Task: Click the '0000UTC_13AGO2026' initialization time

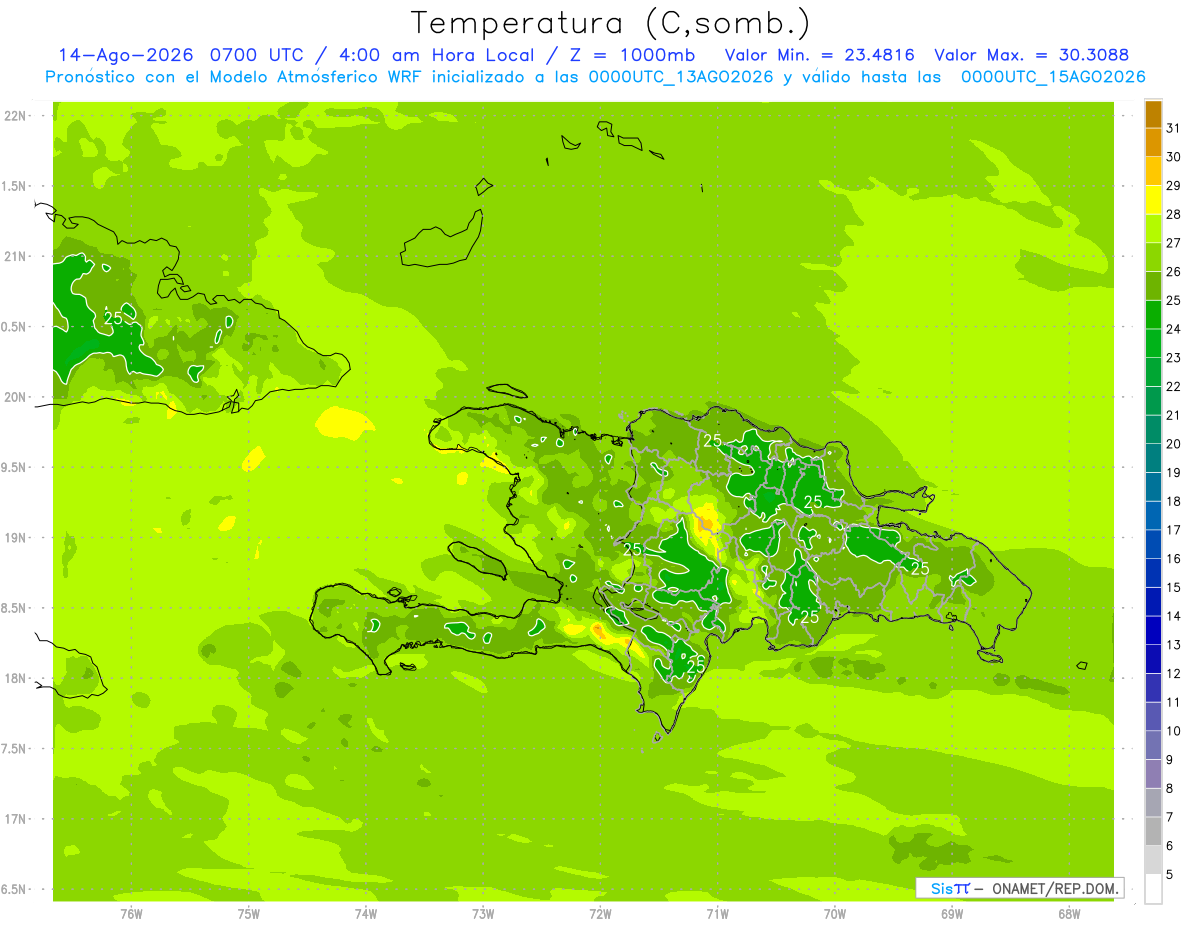Action: (681, 77)
